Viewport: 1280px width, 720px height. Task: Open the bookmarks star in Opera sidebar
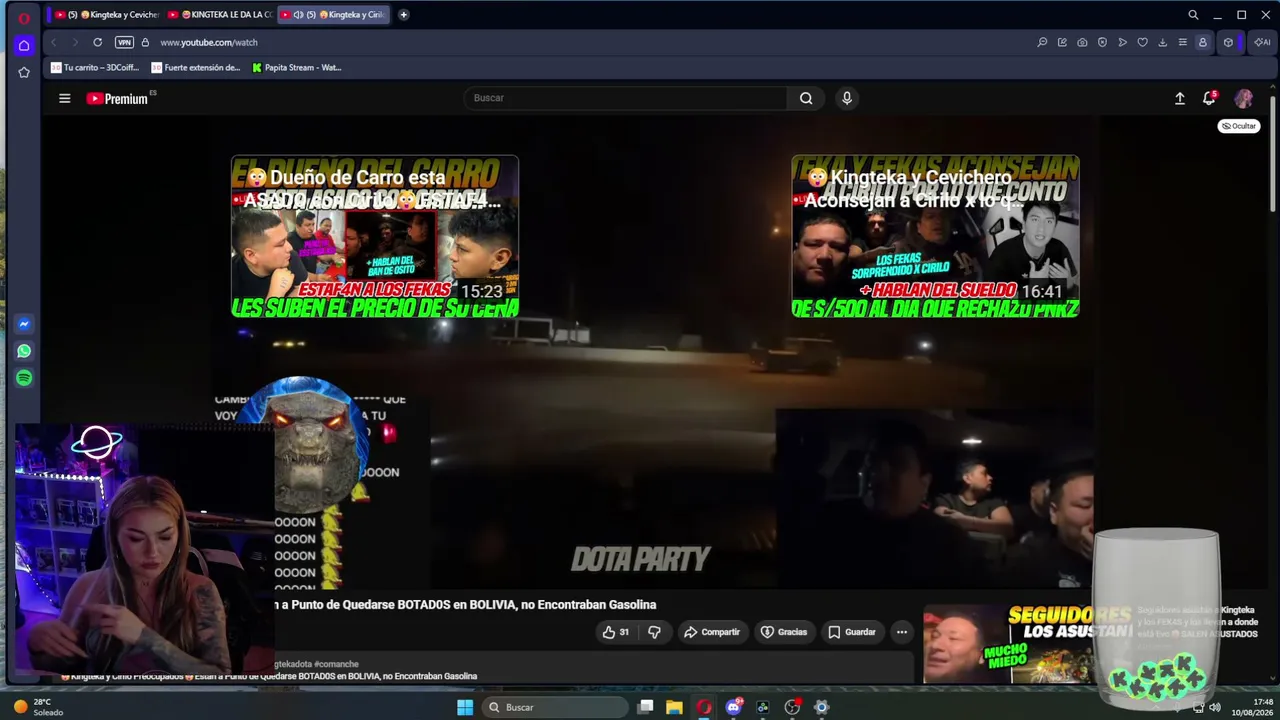24,72
